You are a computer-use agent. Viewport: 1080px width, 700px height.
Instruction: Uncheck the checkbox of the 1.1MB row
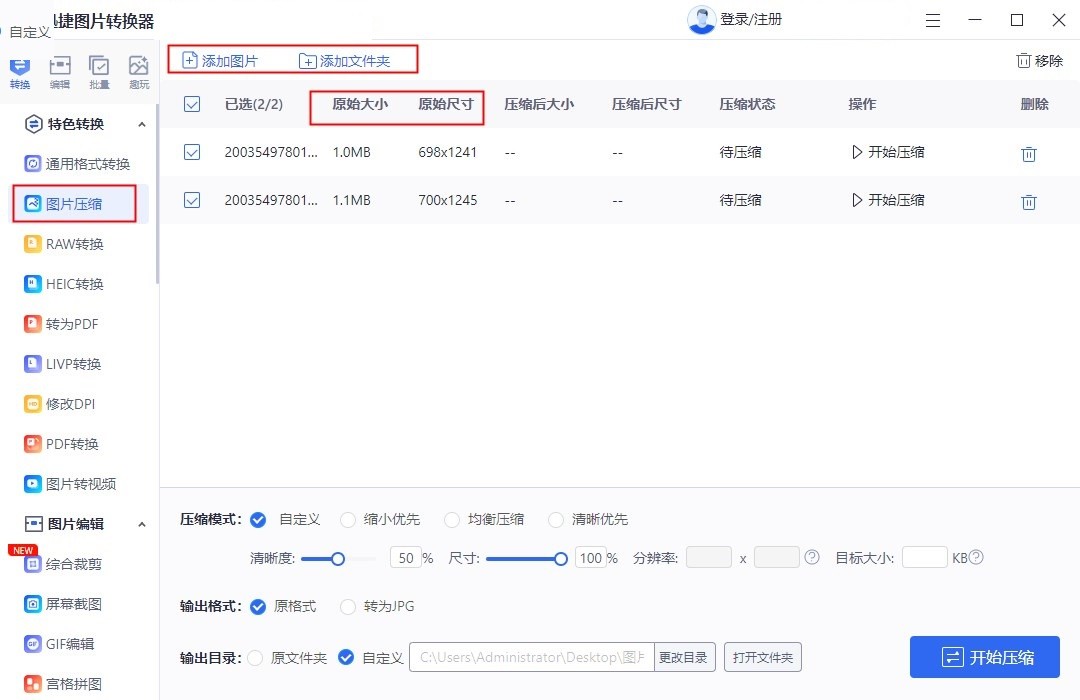point(192,200)
